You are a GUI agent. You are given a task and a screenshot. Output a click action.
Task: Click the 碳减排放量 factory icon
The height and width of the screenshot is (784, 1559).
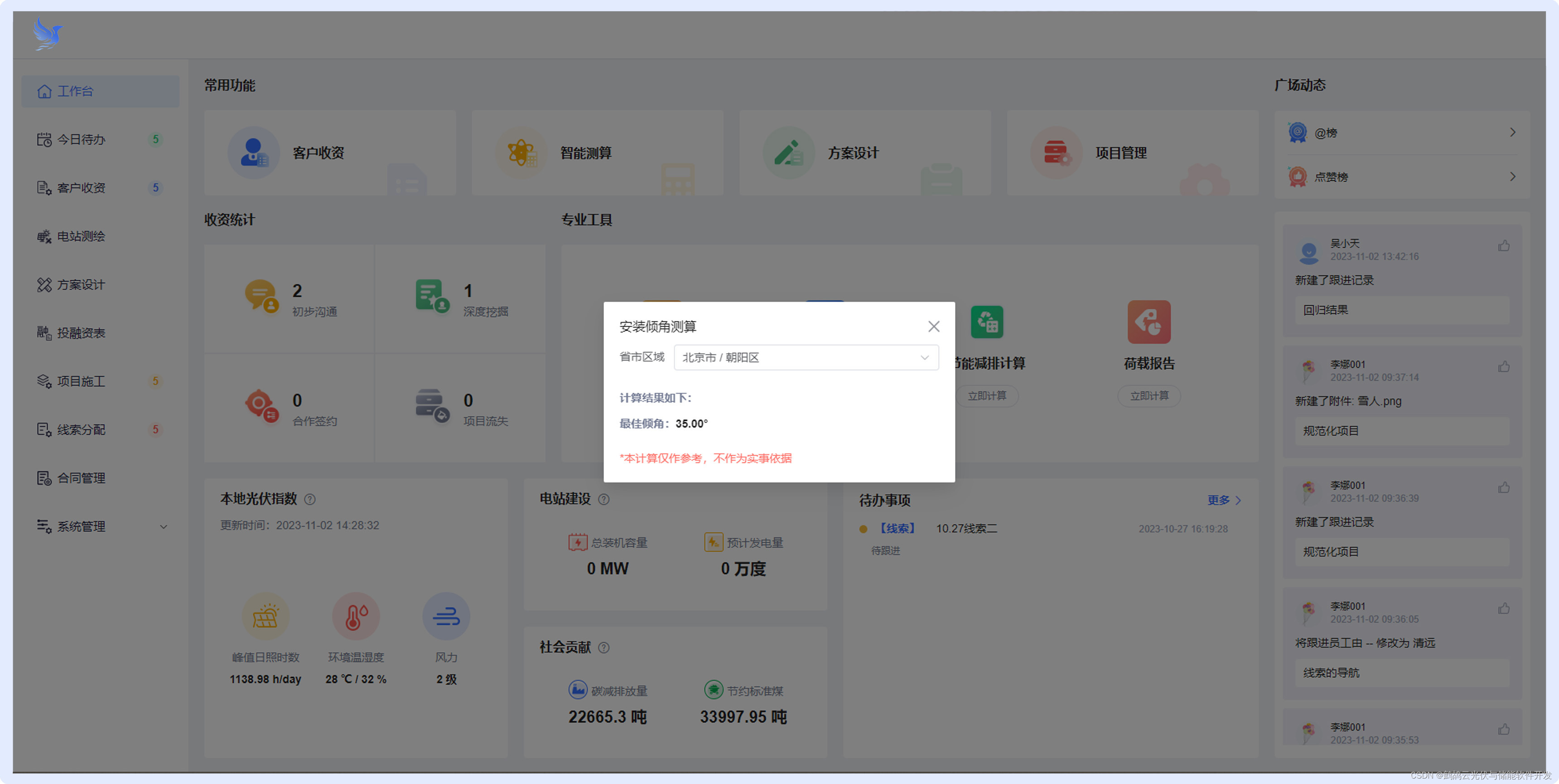[x=578, y=690]
